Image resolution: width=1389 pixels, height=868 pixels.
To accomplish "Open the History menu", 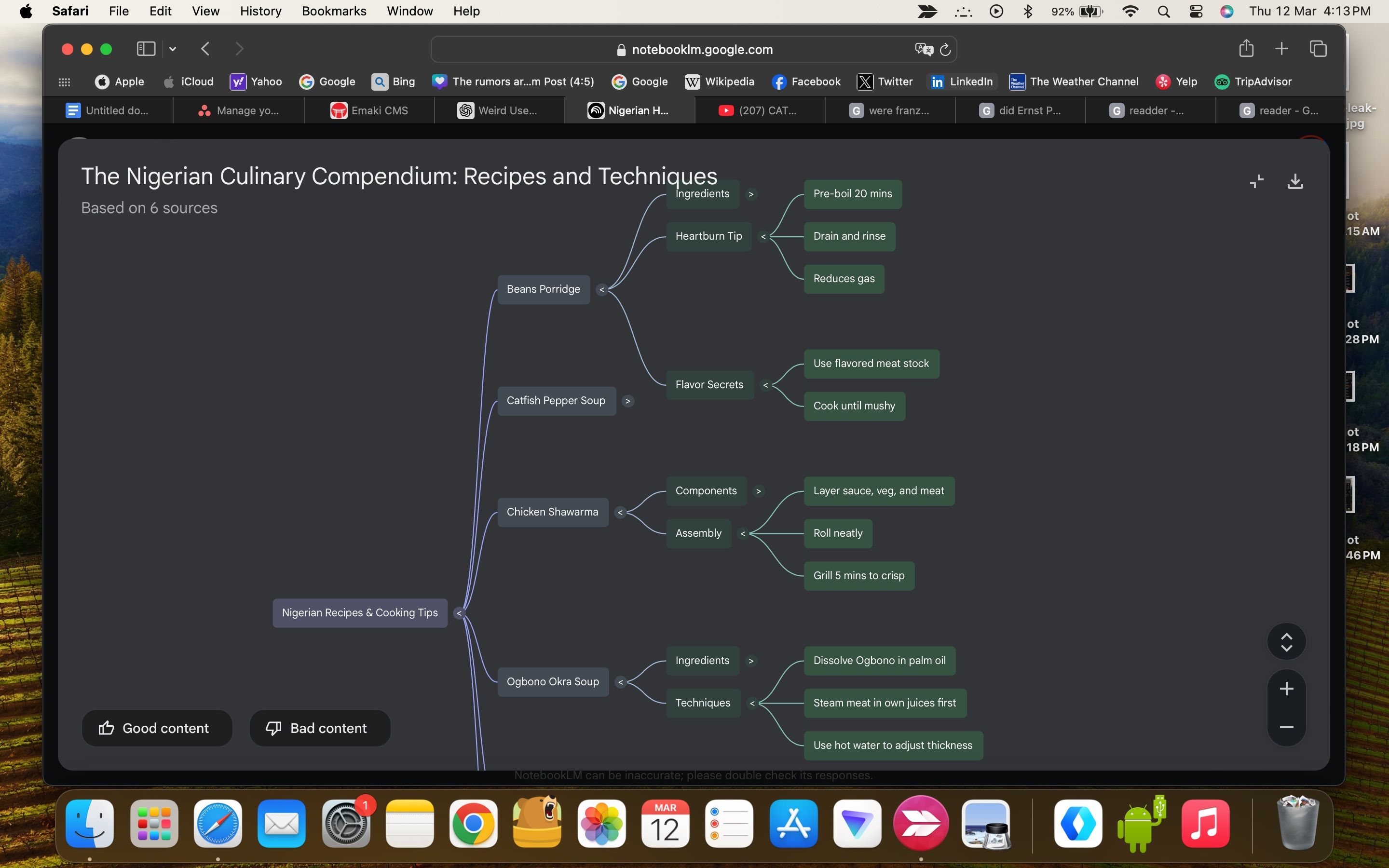I will (x=260, y=12).
